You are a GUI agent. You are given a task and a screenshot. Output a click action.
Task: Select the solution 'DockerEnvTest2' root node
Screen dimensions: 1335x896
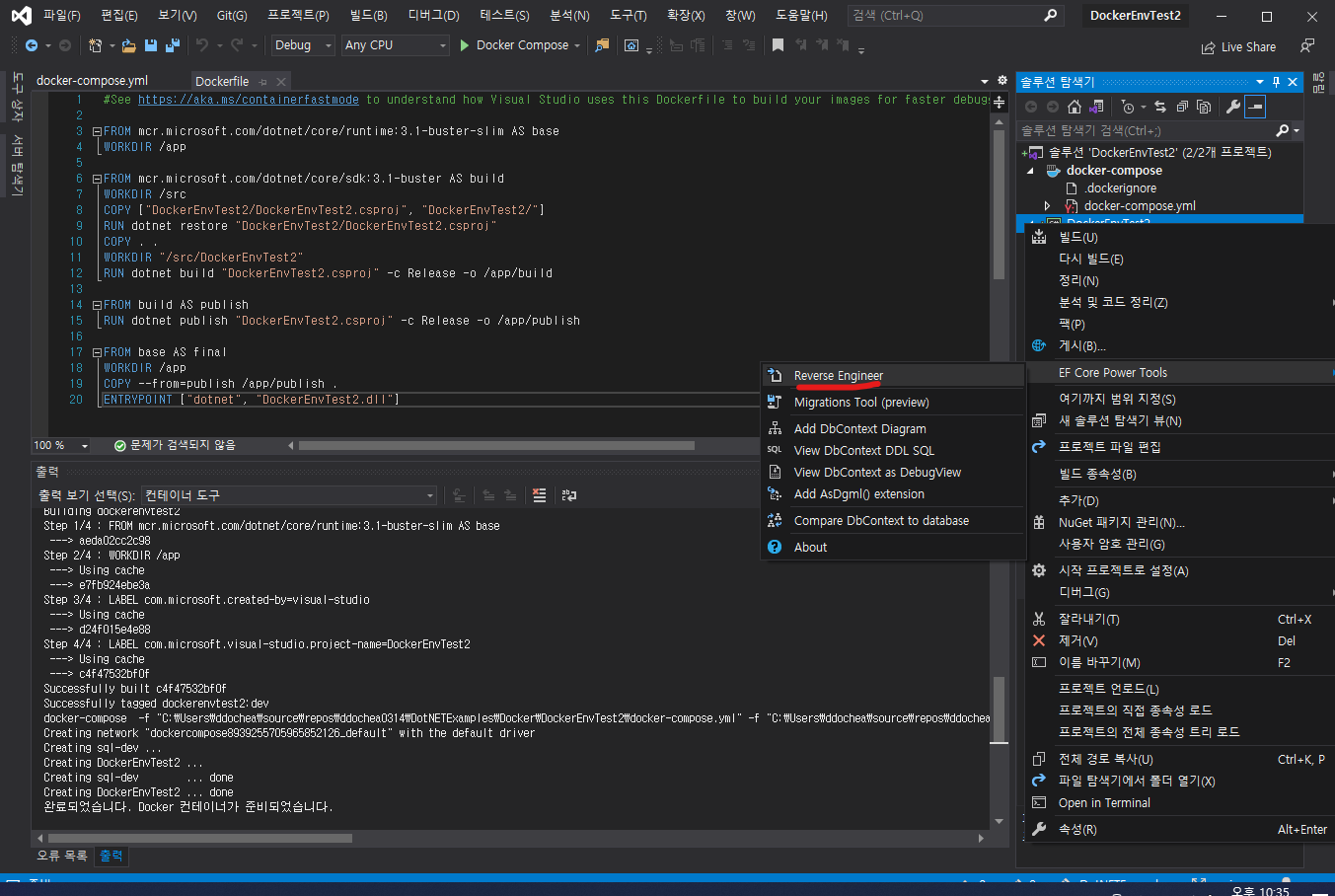[x=1159, y=153]
